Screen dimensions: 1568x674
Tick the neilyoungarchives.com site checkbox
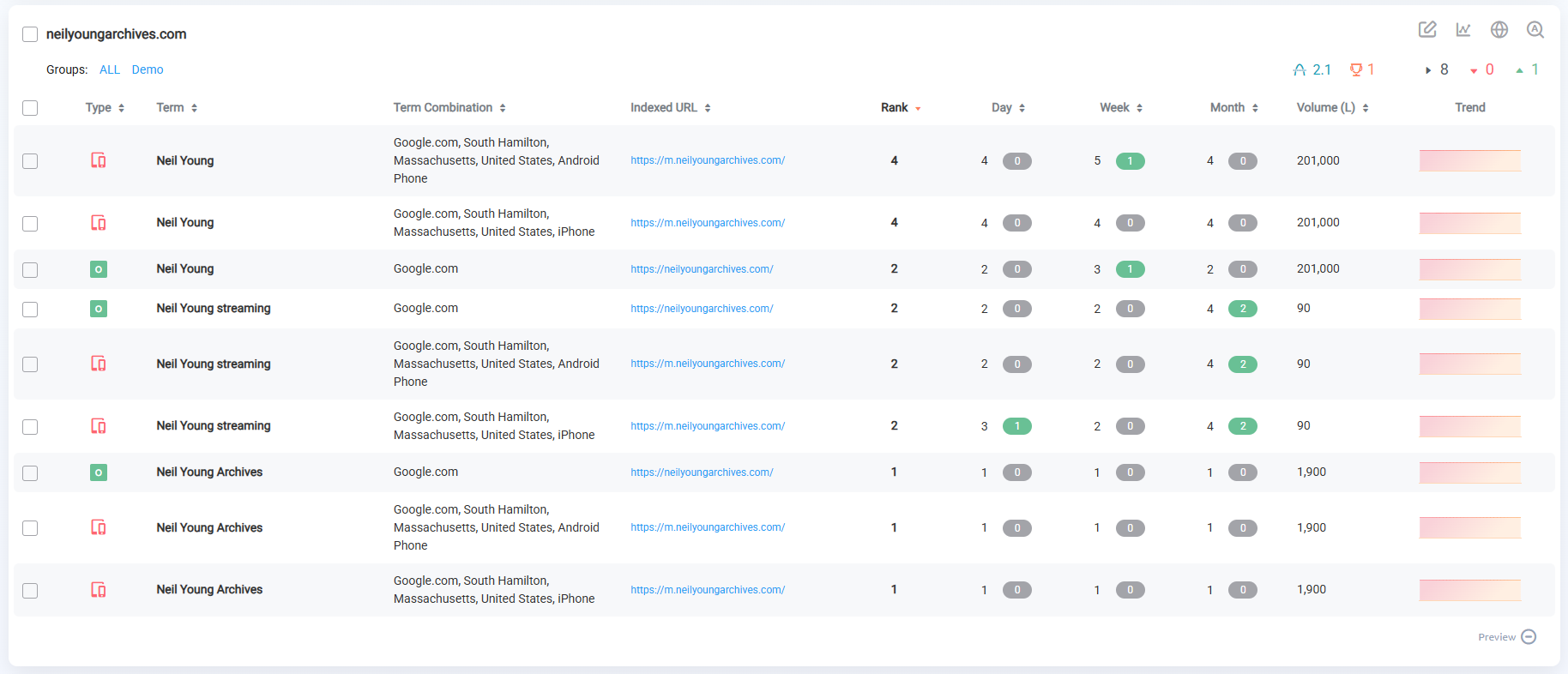pyautogui.click(x=30, y=34)
